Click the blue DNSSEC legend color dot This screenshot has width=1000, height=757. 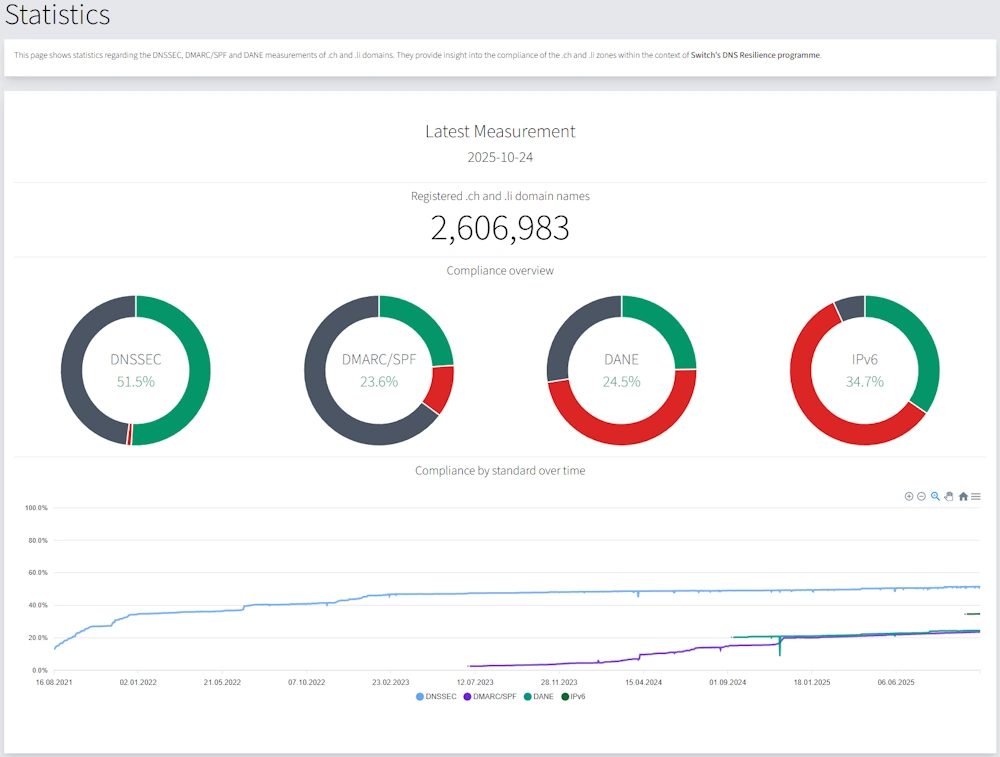tap(420, 696)
